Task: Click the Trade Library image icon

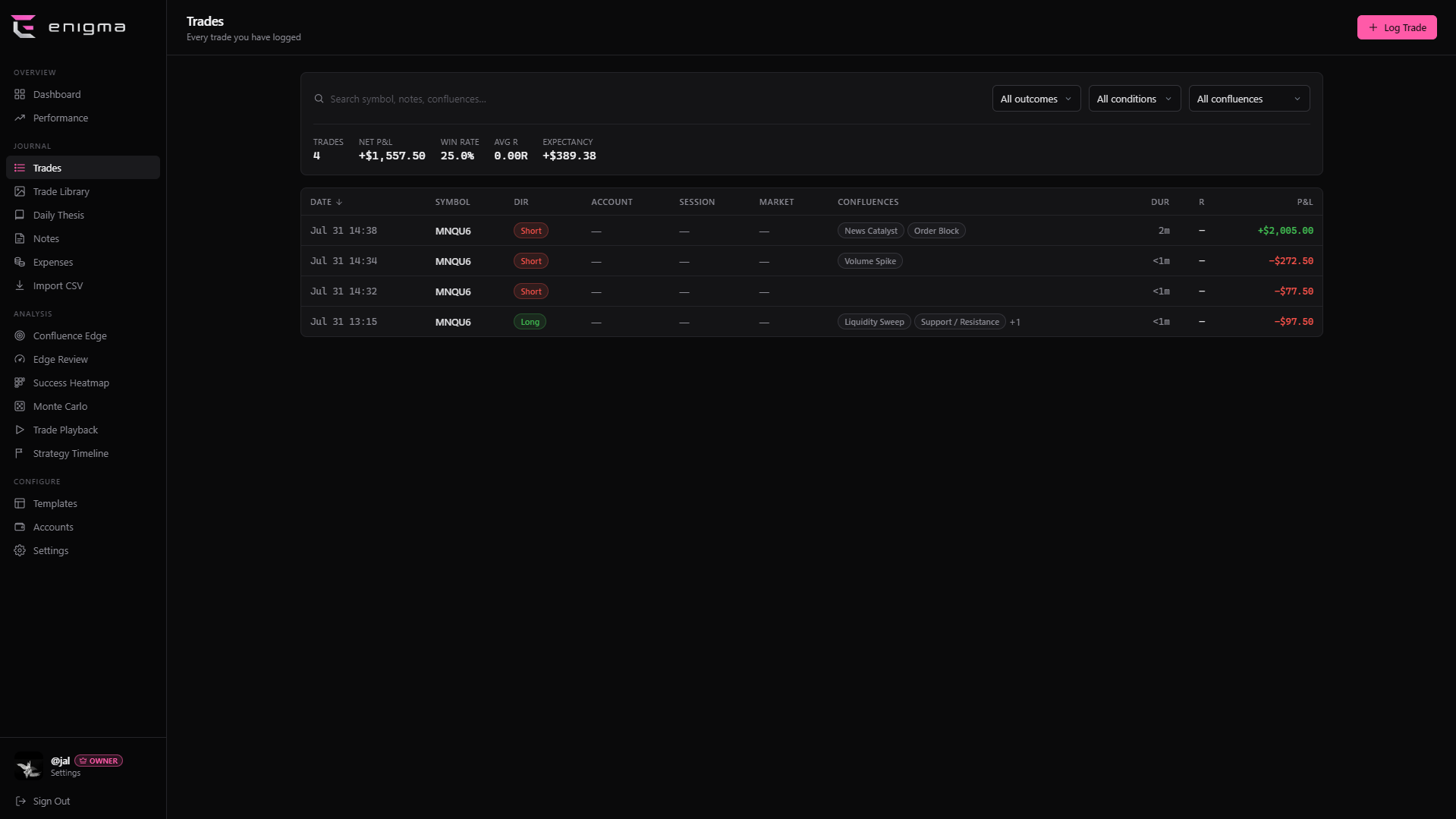Action: (20, 191)
